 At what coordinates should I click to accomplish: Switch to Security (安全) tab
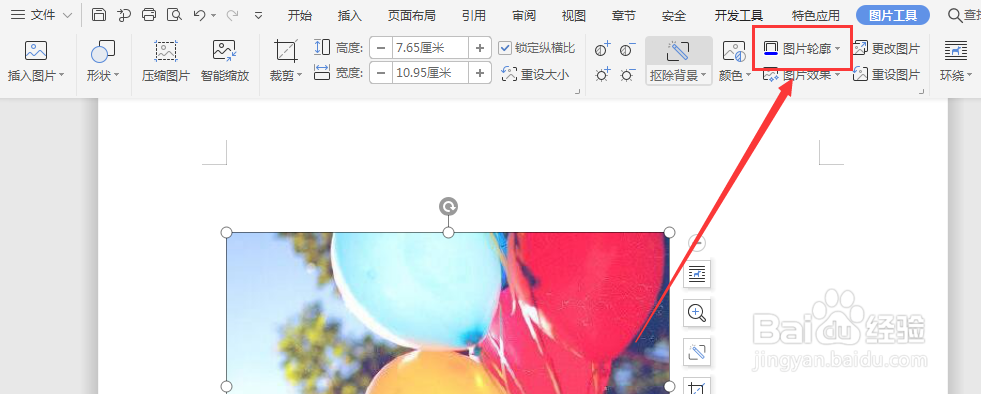(674, 16)
